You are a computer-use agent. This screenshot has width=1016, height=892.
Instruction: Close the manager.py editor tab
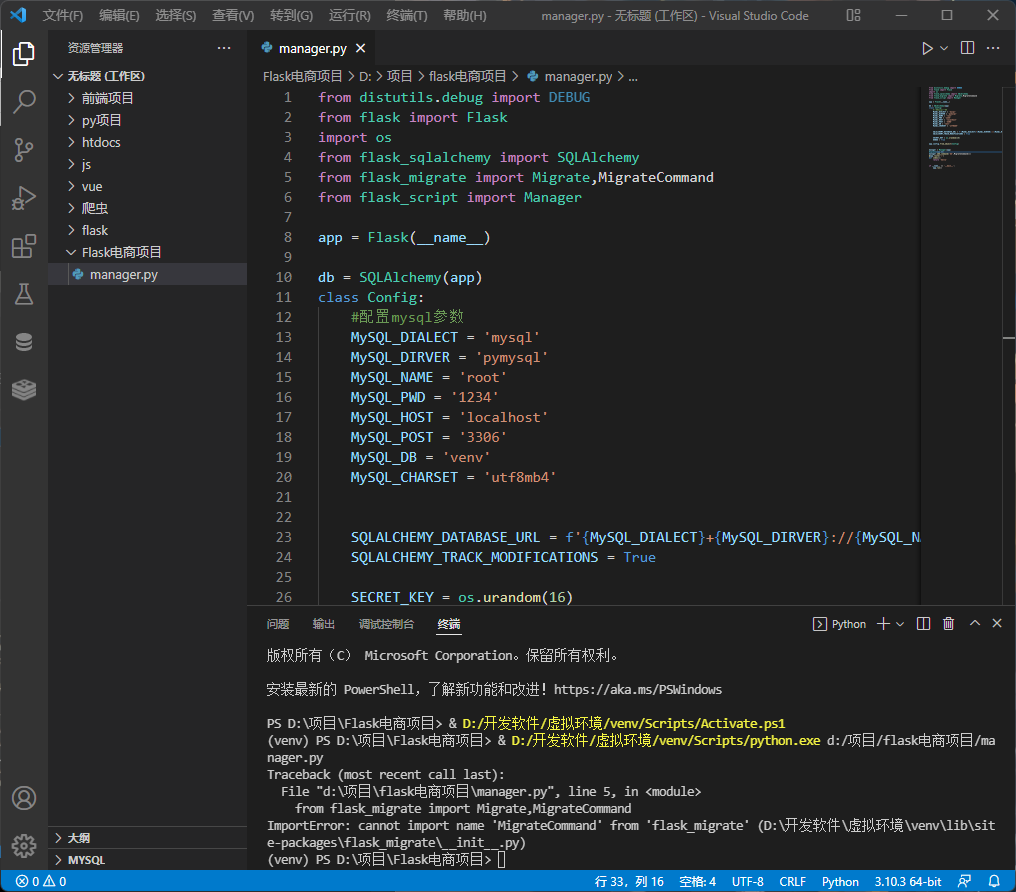coord(361,49)
